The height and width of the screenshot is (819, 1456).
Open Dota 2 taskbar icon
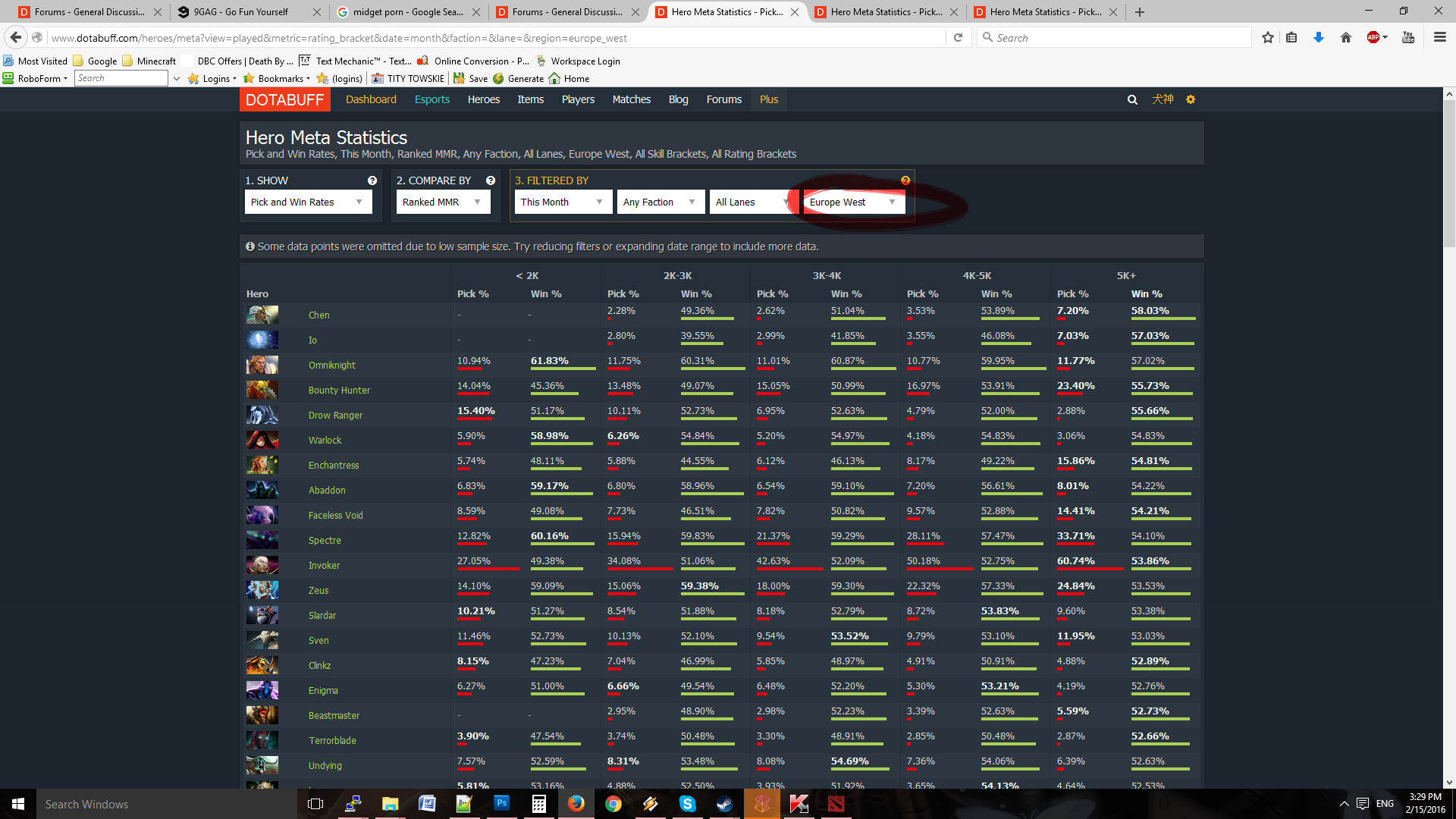point(836,804)
